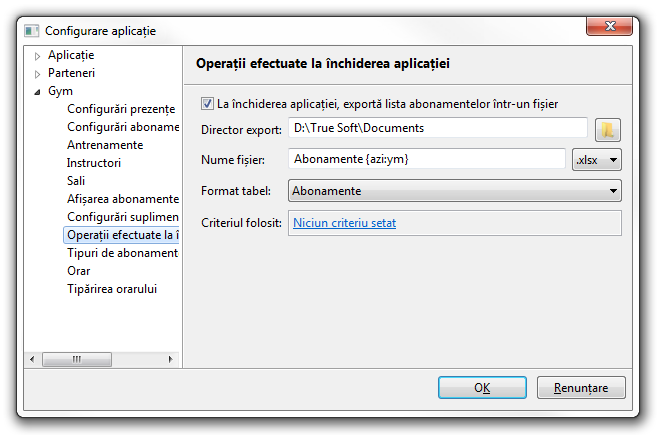
Task: Click the Niciun criteriu setat link
Action: click(x=344, y=222)
